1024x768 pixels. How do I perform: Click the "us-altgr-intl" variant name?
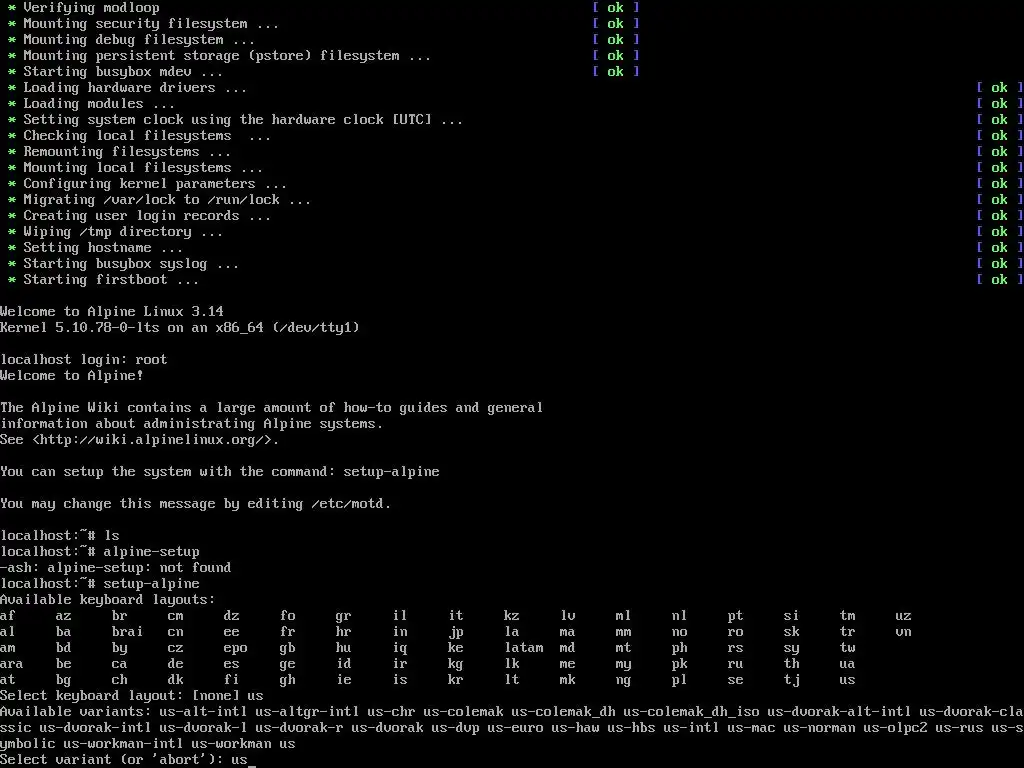(307, 712)
